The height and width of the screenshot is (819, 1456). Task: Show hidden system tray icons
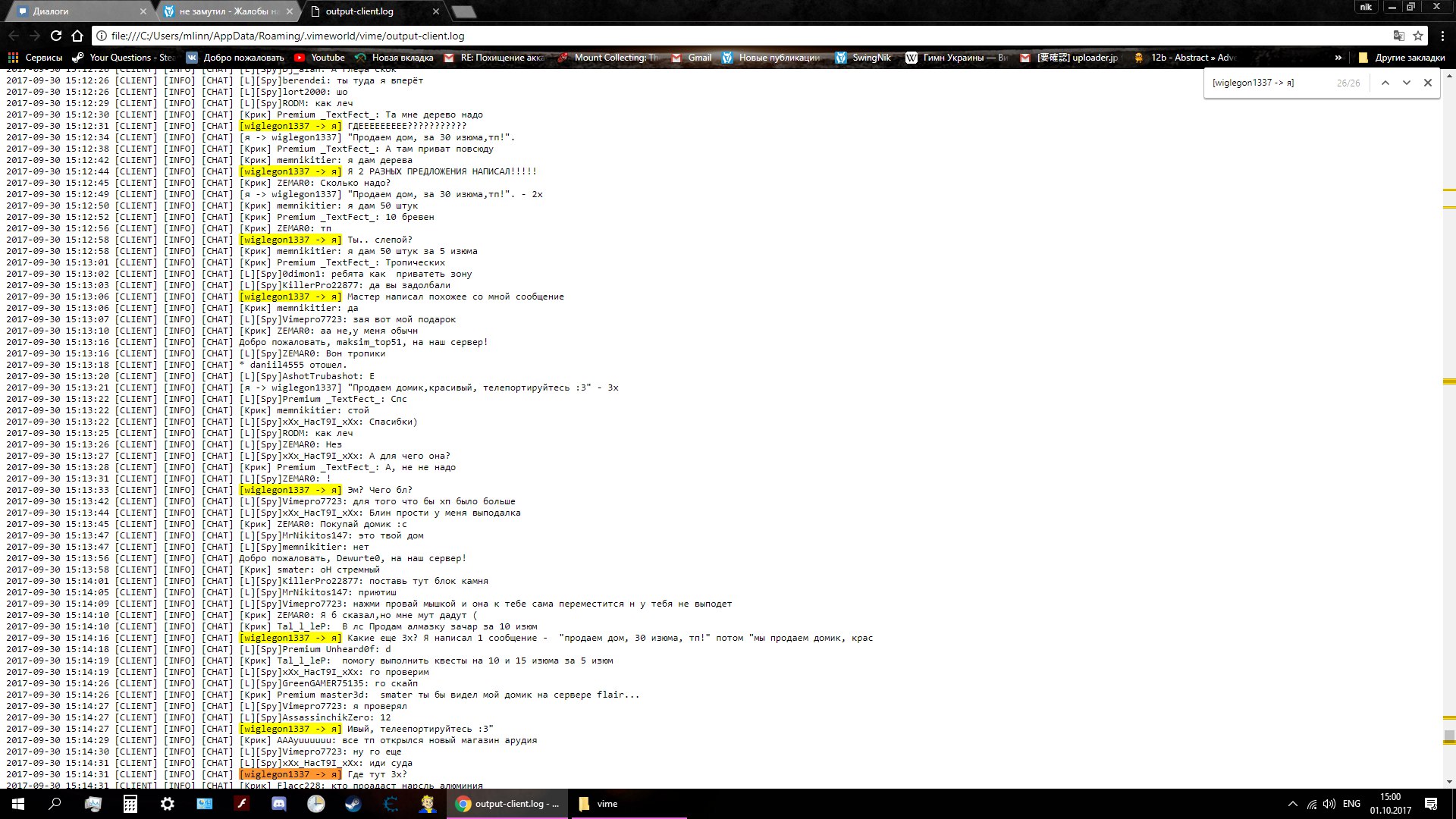pos(1292,804)
